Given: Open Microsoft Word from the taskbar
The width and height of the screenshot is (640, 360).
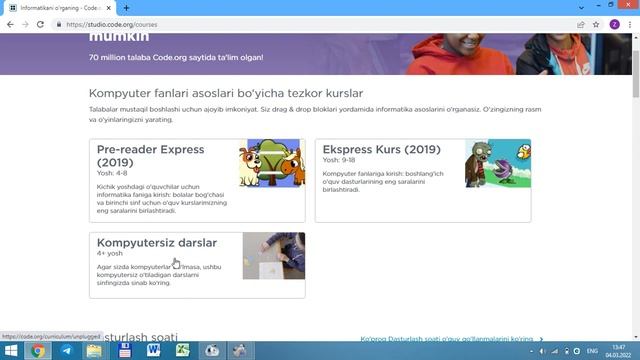Looking at the screenshot, I should coord(153,351).
